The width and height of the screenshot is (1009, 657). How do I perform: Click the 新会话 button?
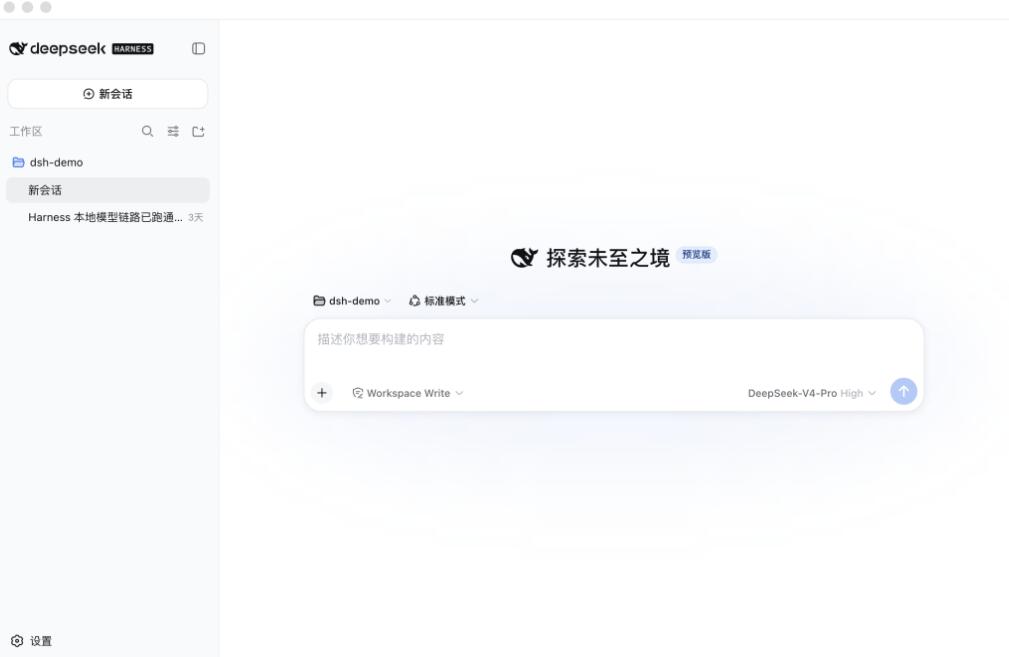[x=107, y=94]
